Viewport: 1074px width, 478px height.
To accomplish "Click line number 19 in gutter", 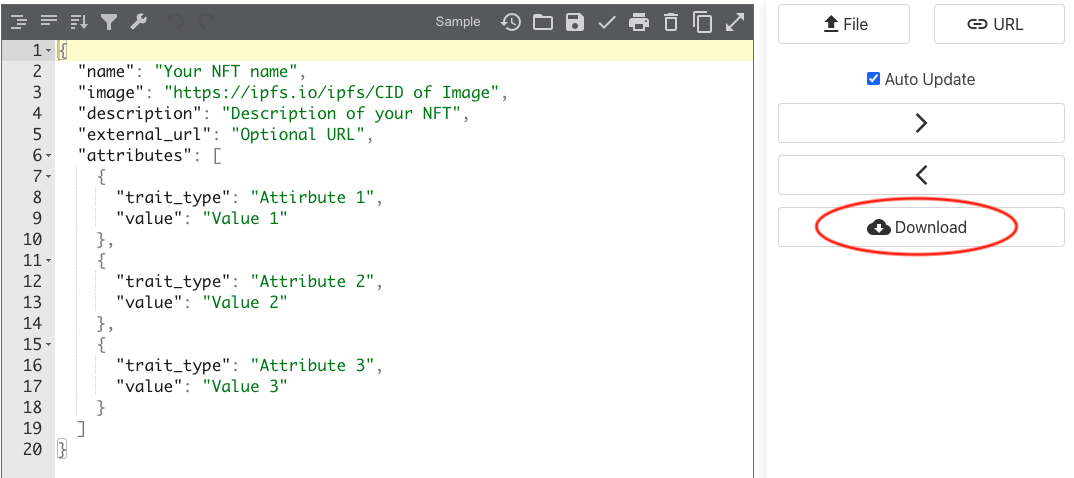I will click(x=32, y=428).
